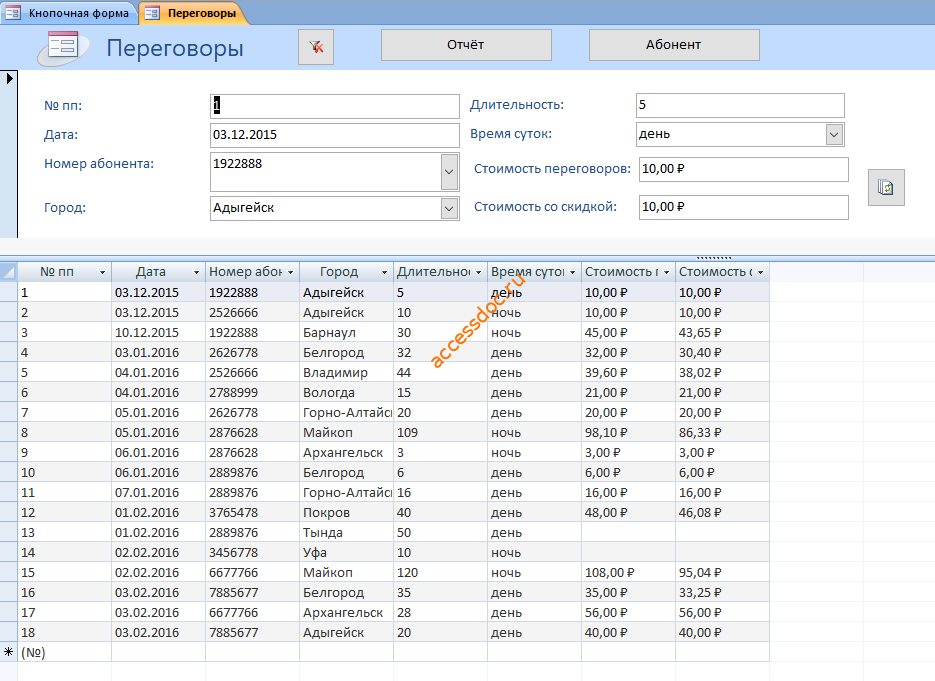Expand the Номер абонента combo box
935x681 pixels.
point(450,172)
